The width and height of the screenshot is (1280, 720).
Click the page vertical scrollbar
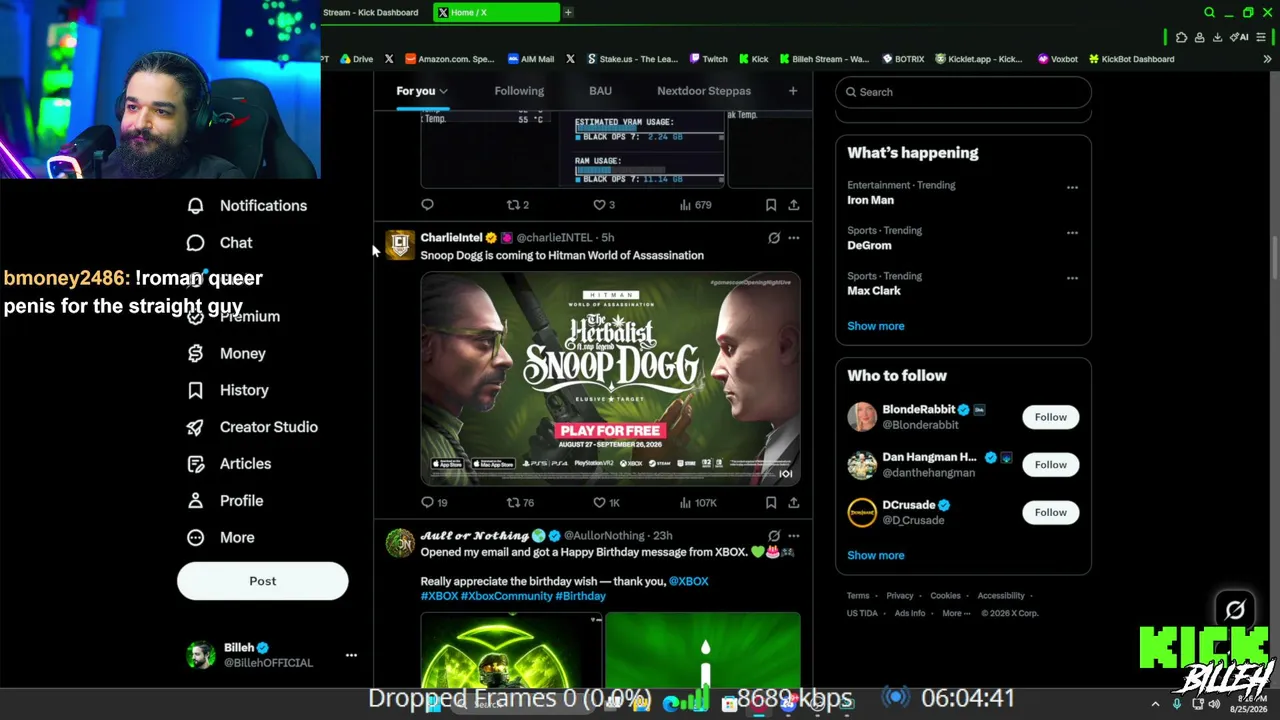click(1274, 260)
